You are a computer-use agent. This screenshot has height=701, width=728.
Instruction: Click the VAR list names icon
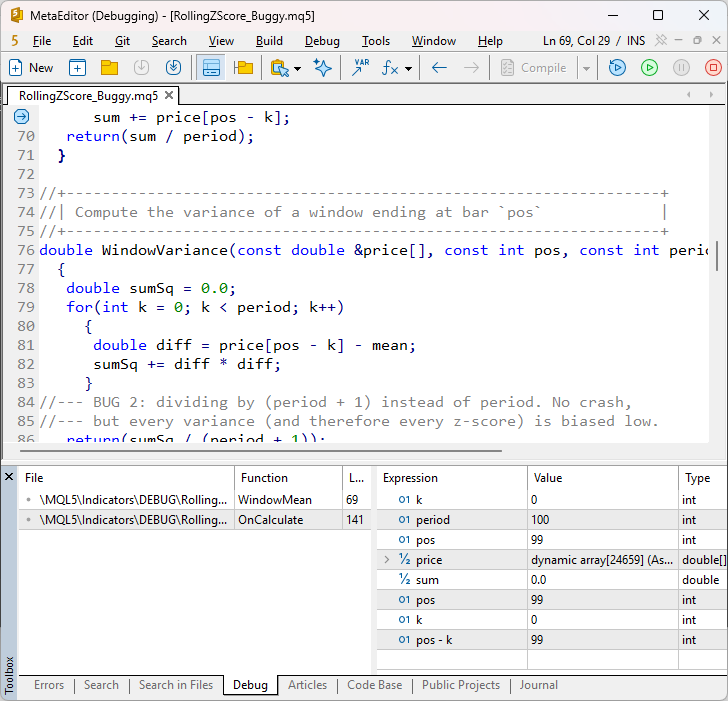[360, 68]
